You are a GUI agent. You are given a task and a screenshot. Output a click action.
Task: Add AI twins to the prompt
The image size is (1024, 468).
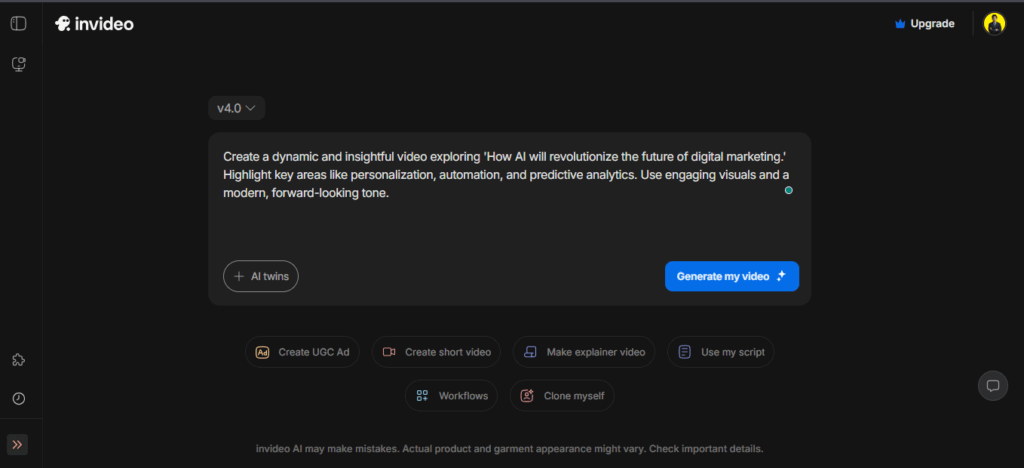point(261,276)
